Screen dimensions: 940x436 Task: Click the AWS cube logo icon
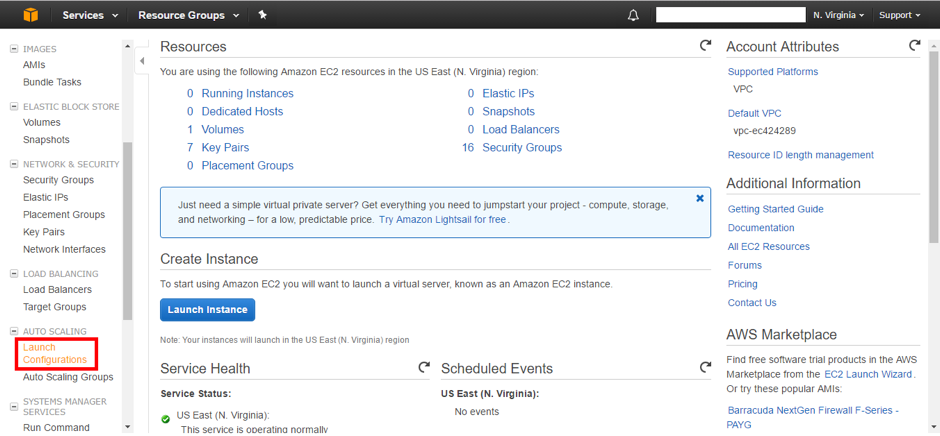pos(29,15)
